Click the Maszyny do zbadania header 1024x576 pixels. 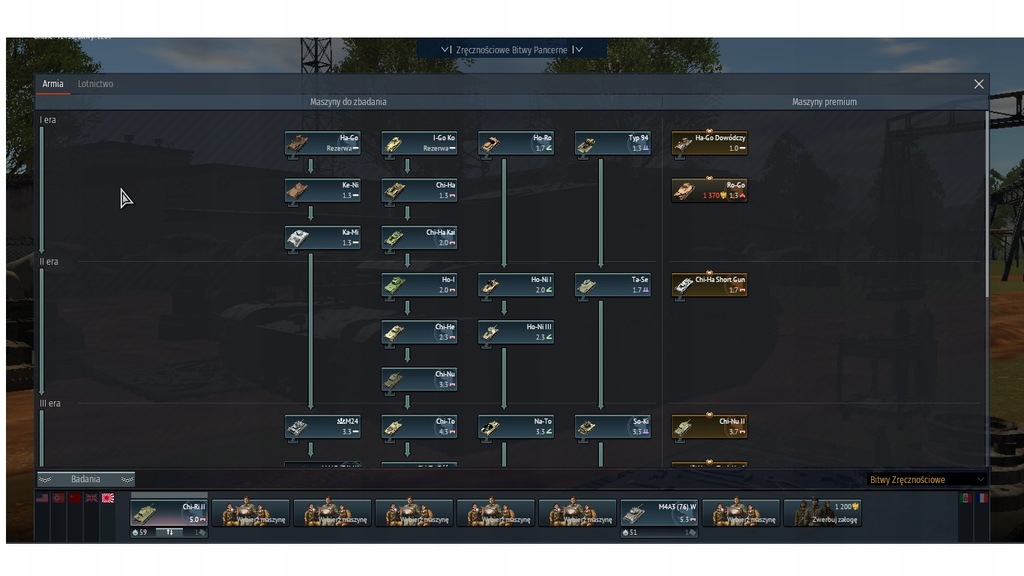pos(348,102)
